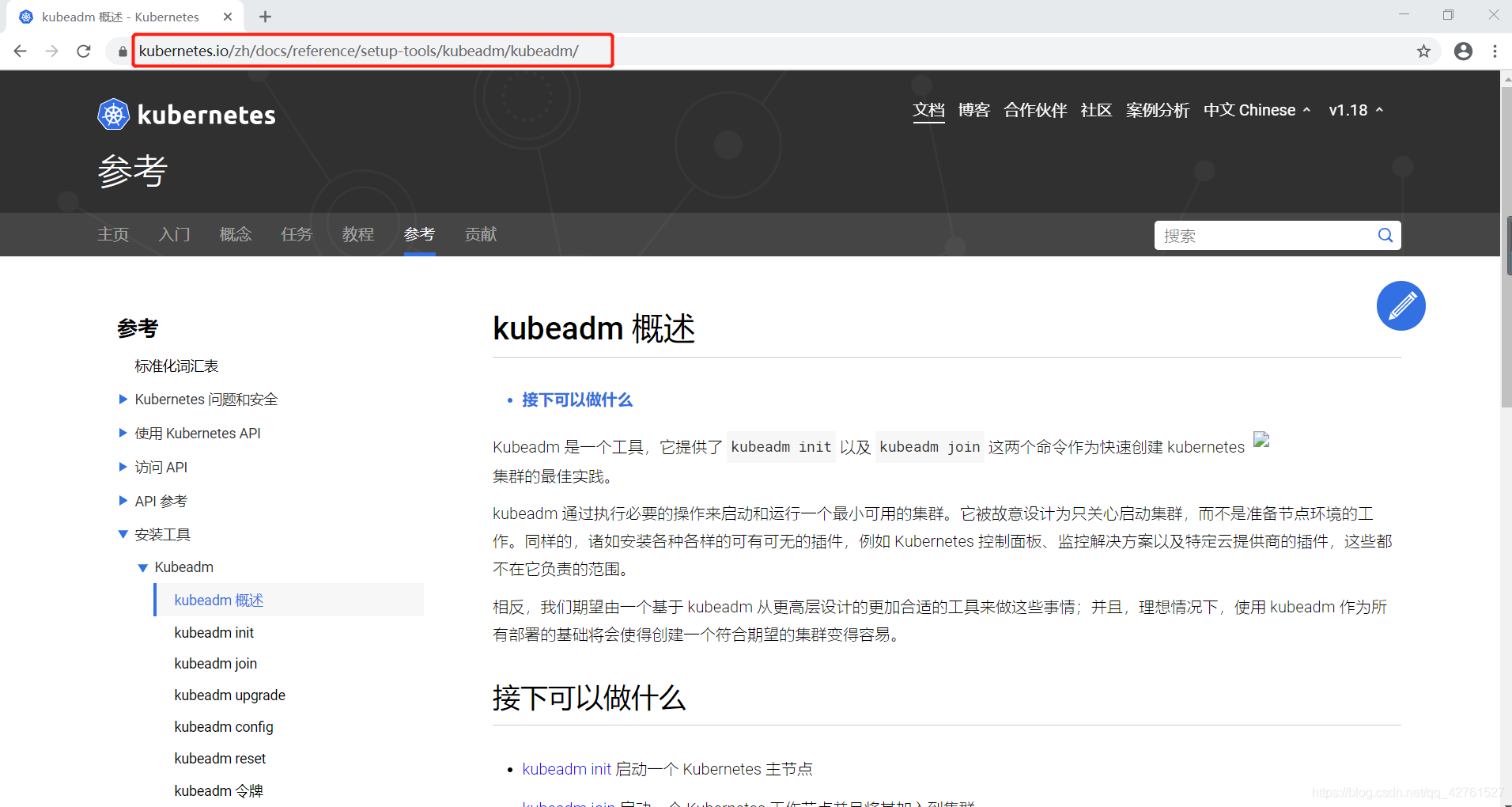
Task: Reload the page with refresh icon
Action: click(84, 51)
